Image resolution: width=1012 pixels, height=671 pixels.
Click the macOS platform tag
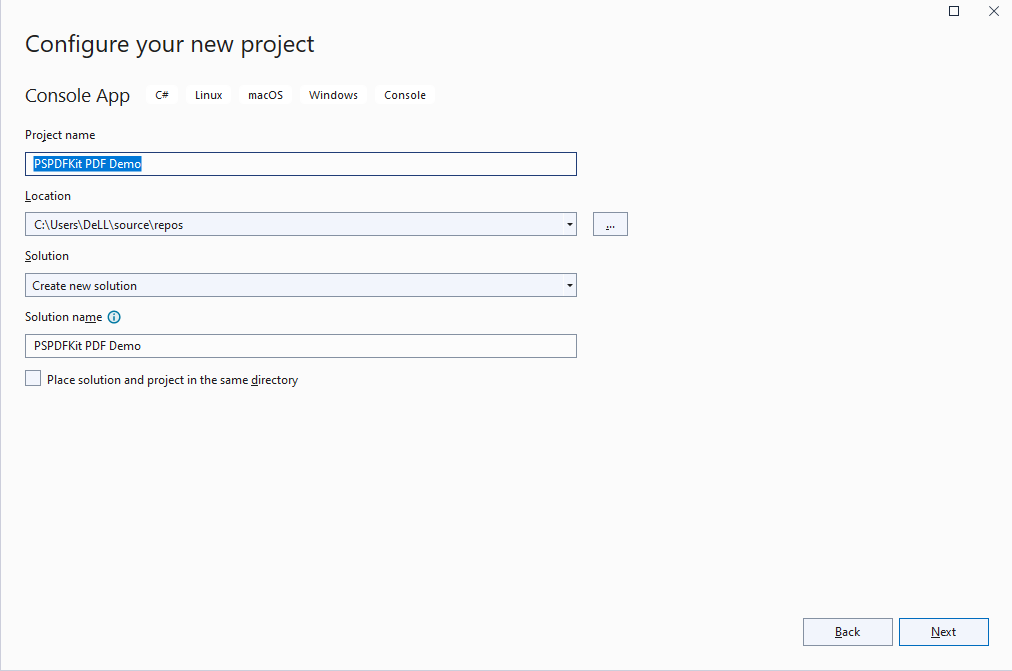click(x=265, y=95)
